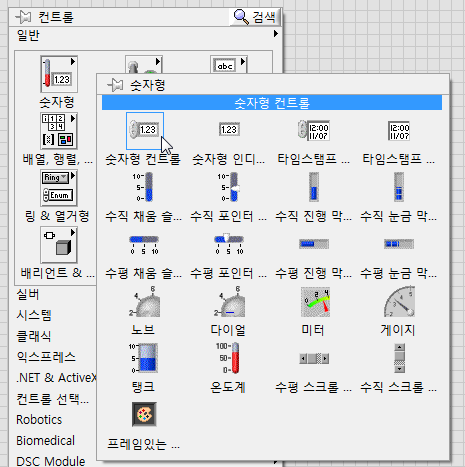Select the 숫자형 컨트롤 numeric control icon
465x467 pixels.
coord(145,131)
